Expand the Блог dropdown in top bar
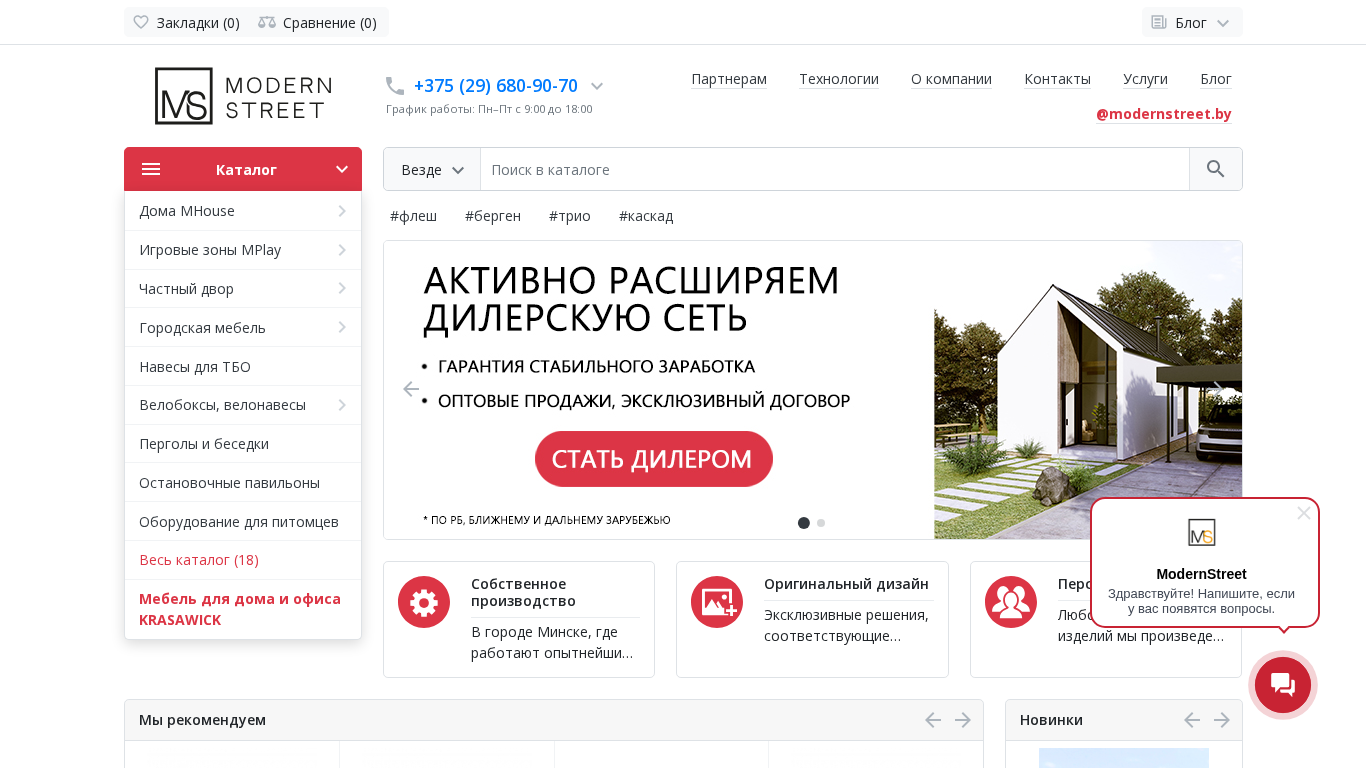Viewport: 1366px width, 768px height. pos(1222,22)
